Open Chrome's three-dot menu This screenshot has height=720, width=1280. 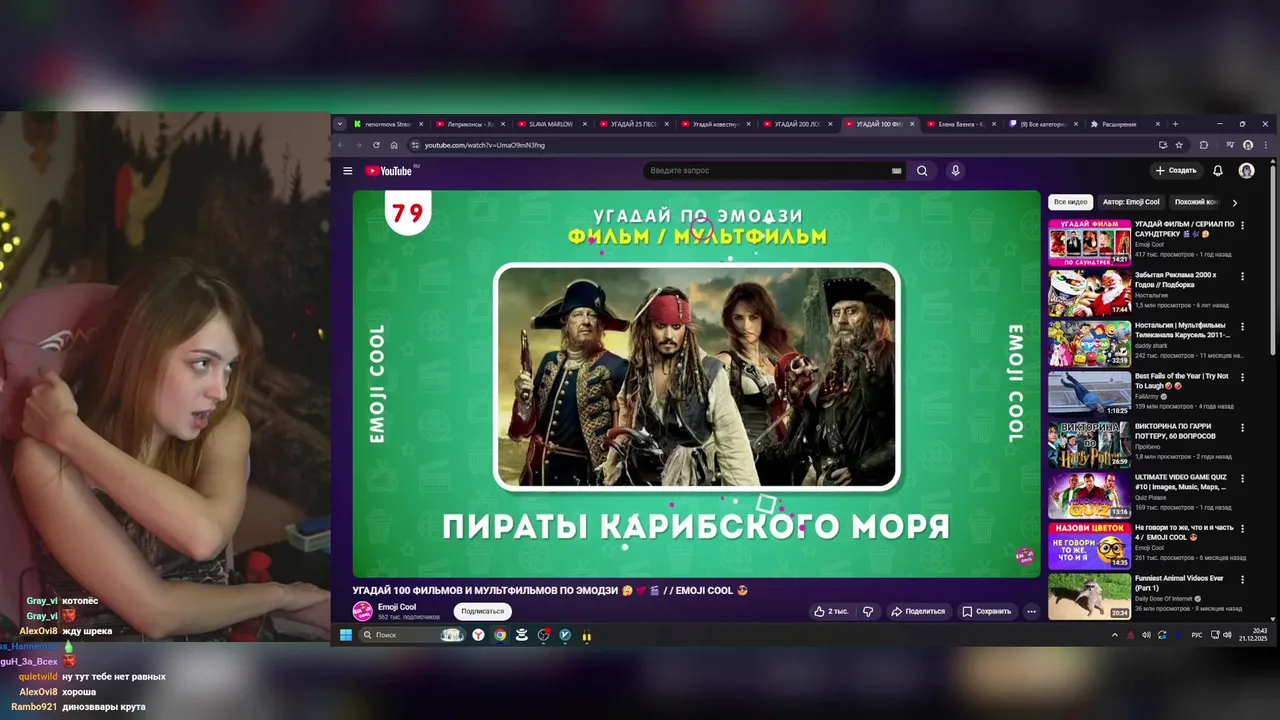(1265, 145)
